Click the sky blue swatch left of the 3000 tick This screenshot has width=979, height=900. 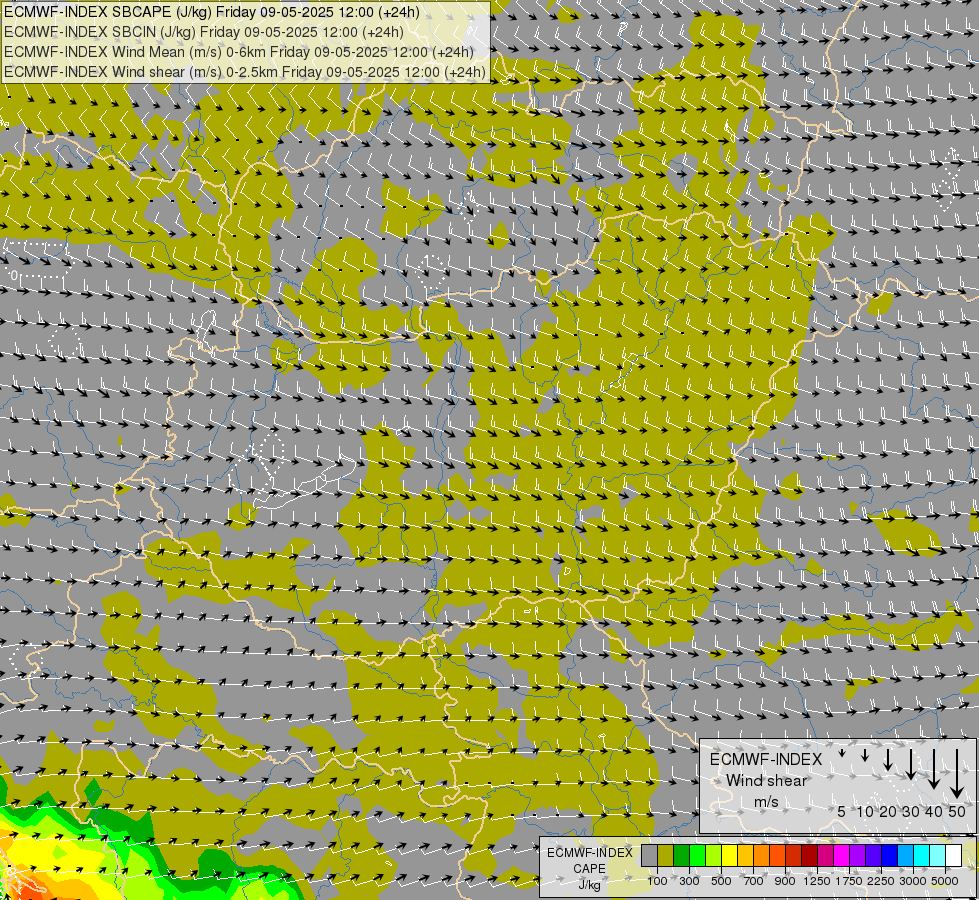pyautogui.click(x=905, y=856)
